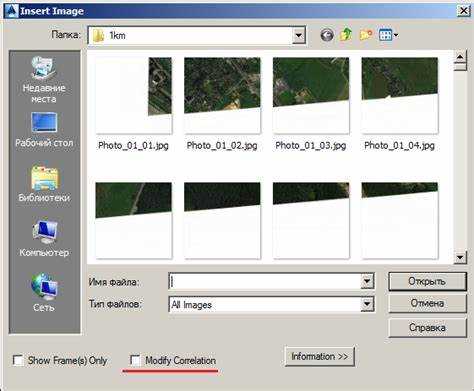The image size is (474, 391).
Task: Select the Photo_01_02.jpg thumbnail
Action: coord(222,103)
